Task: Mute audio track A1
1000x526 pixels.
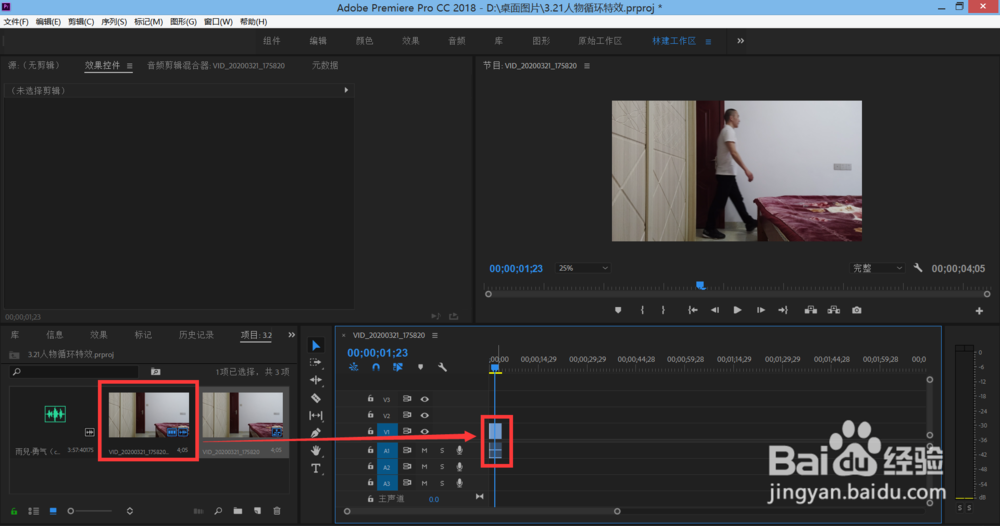Action: [424, 450]
